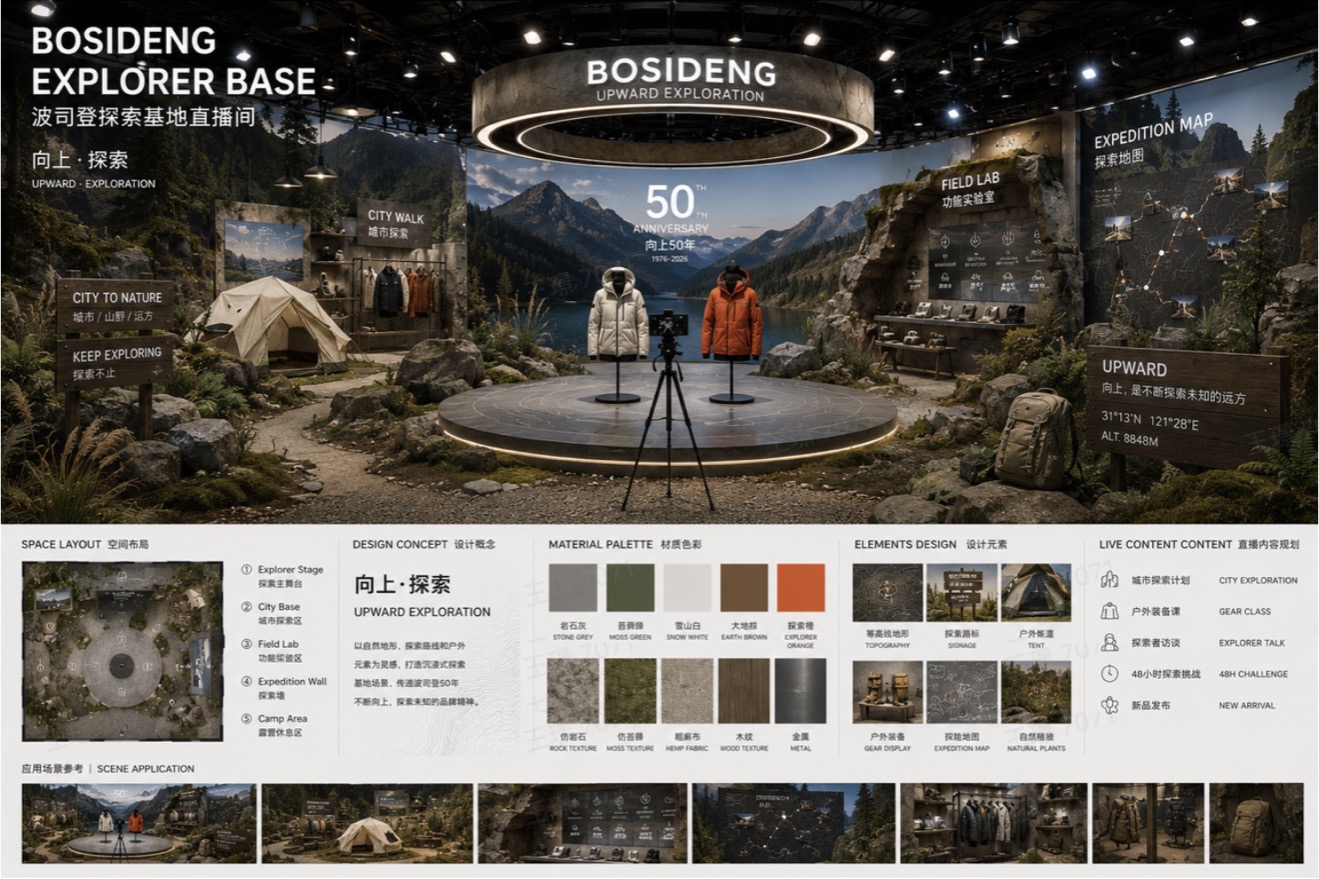Open the Signage element thumbnail
Viewport: 1319px width, 879px height.
pos(961,593)
